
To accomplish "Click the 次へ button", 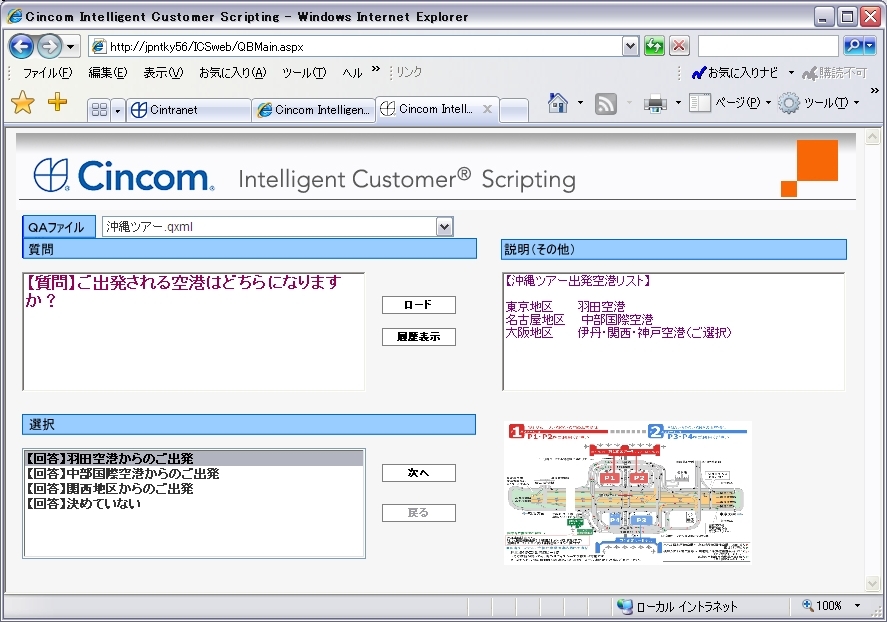I will coord(419,473).
